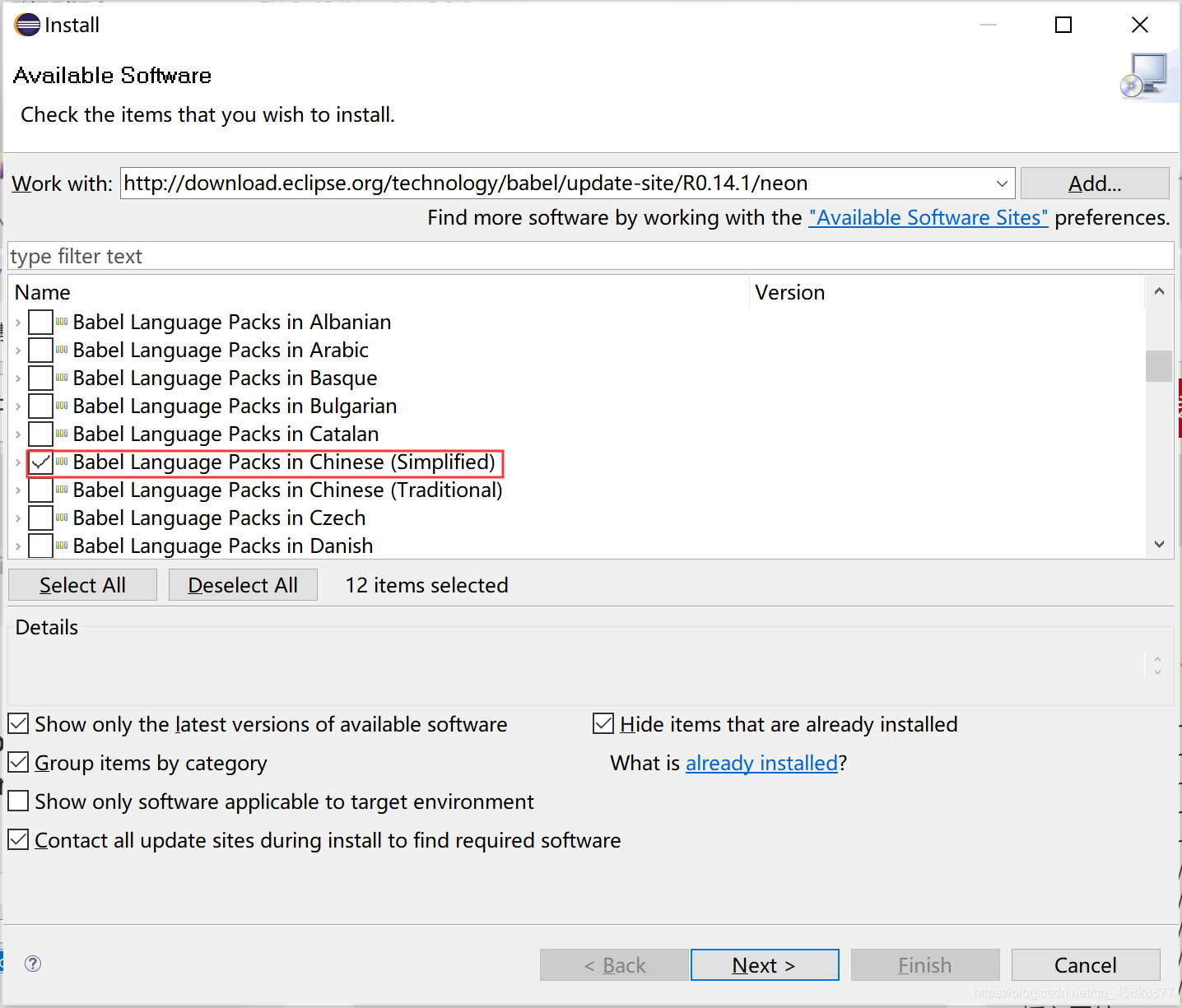Click Select All button

82,585
